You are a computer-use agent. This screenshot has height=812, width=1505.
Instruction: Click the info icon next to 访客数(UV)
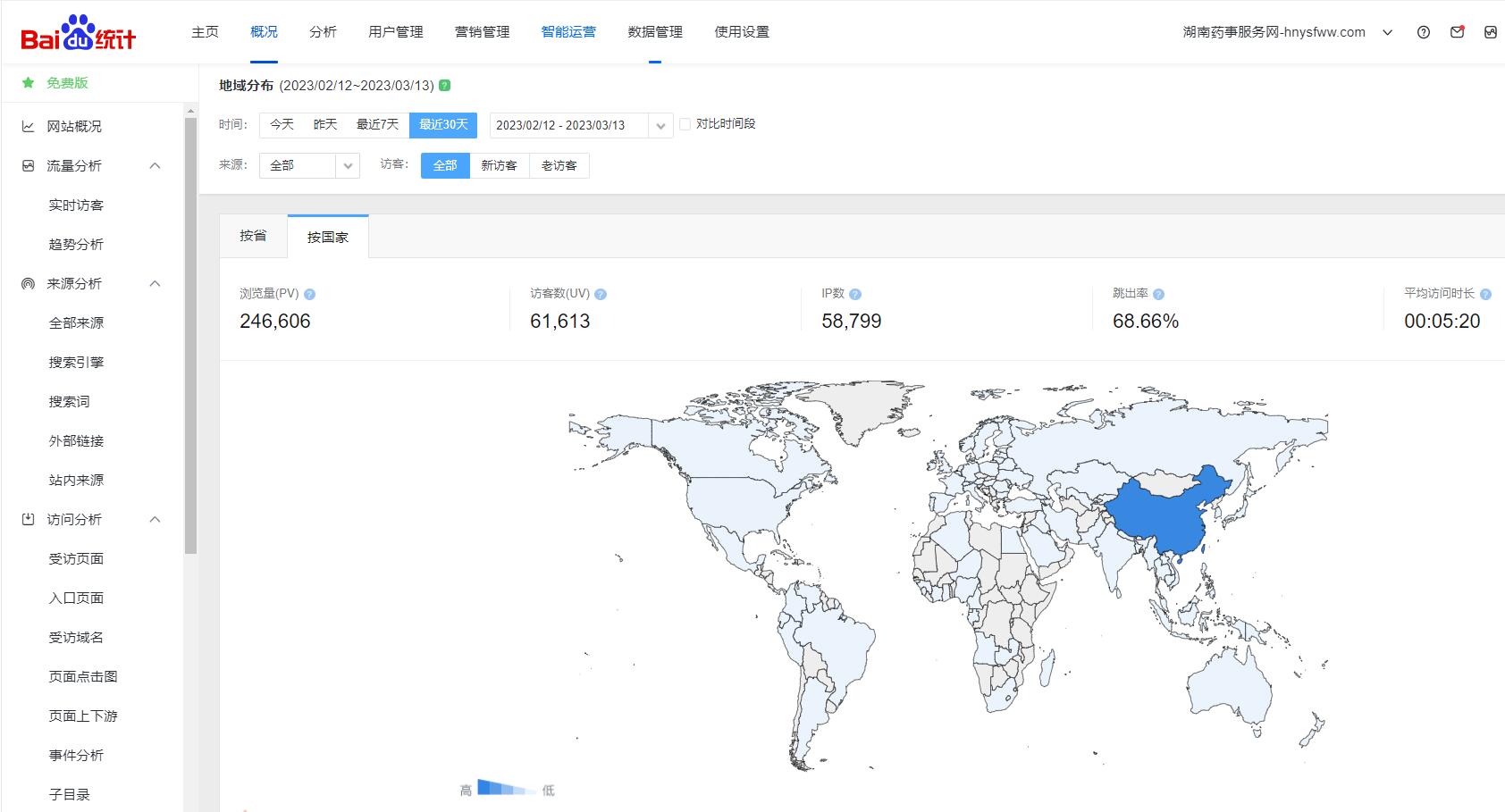point(601,294)
